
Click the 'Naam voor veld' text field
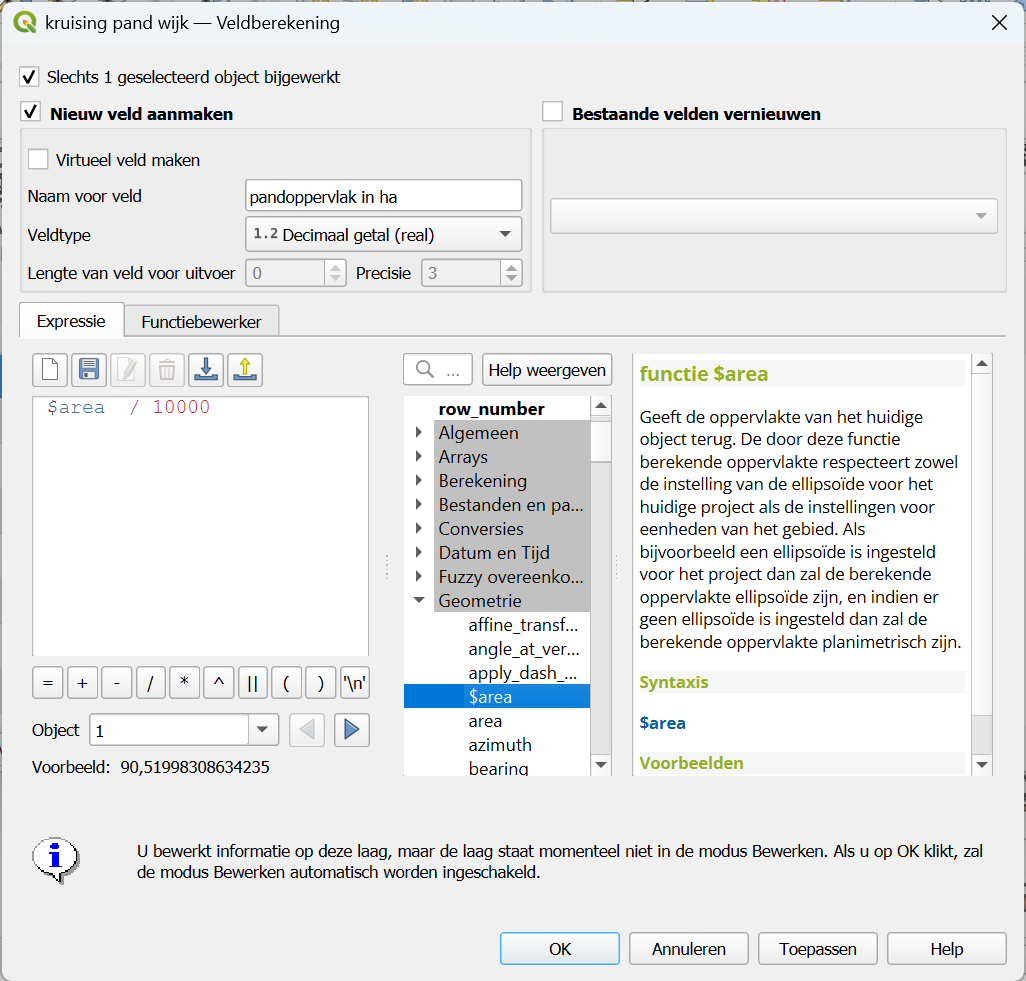pos(383,196)
